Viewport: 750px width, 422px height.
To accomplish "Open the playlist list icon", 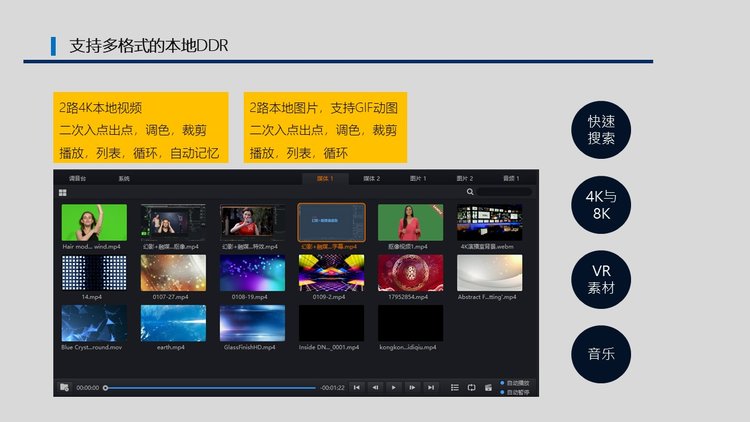I will click(x=455, y=387).
